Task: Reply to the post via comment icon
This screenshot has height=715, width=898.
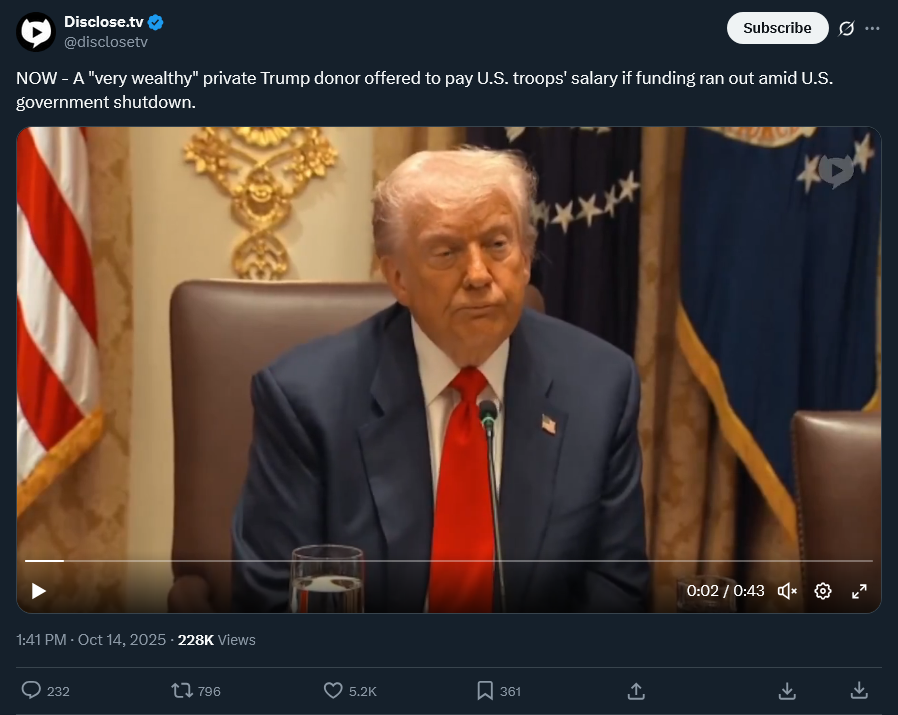Action: (x=31, y=690)
